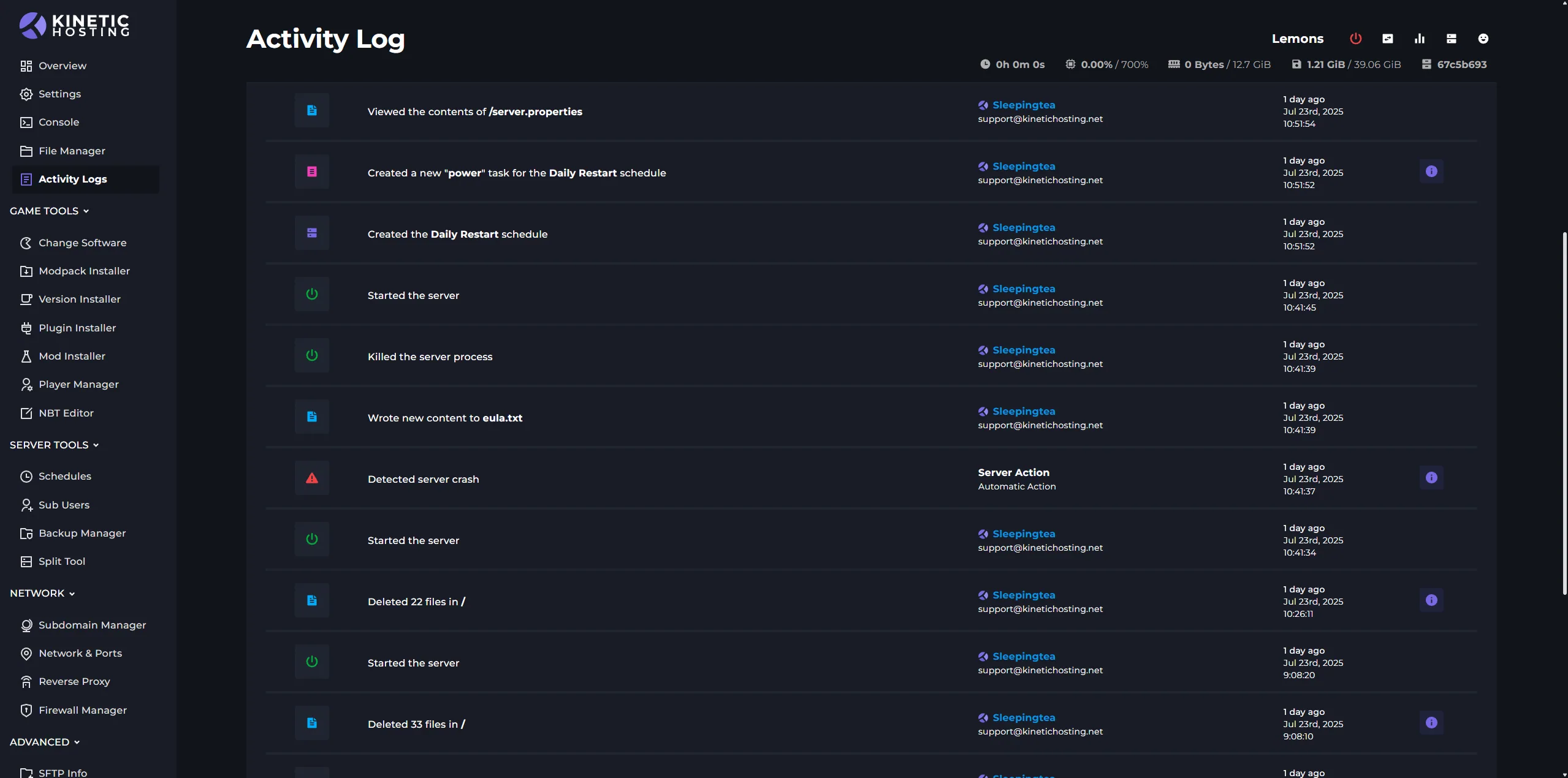The width and height of the screenshot is (1568, 778).
Task: Go to File Manager page
Action: point(71,151)
